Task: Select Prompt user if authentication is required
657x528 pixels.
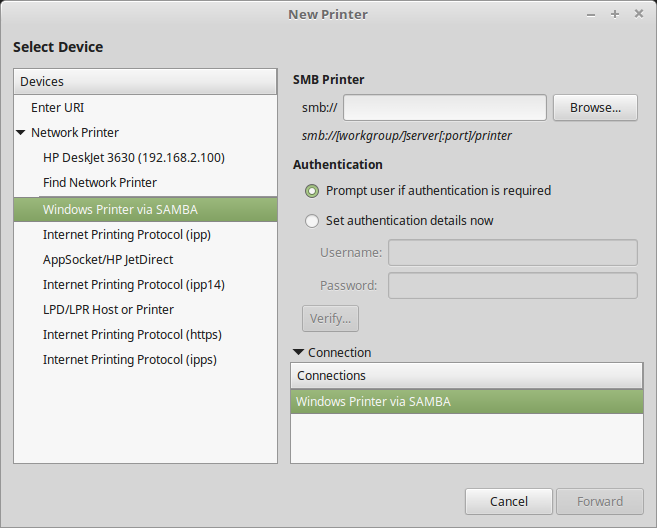Action: [x=312, y=190]
